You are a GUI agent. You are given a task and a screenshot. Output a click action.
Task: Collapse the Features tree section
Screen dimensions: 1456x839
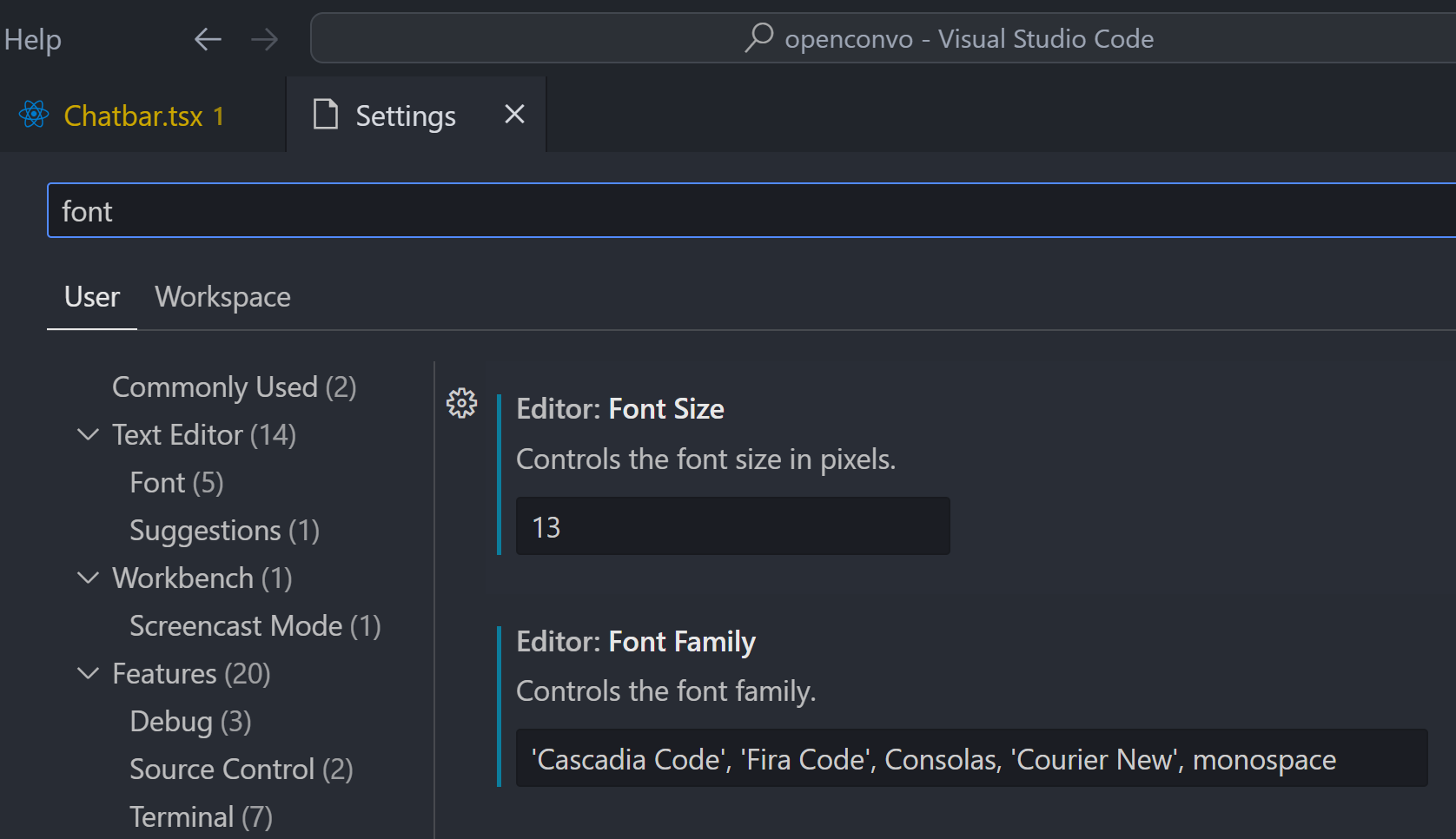[88, 673]
